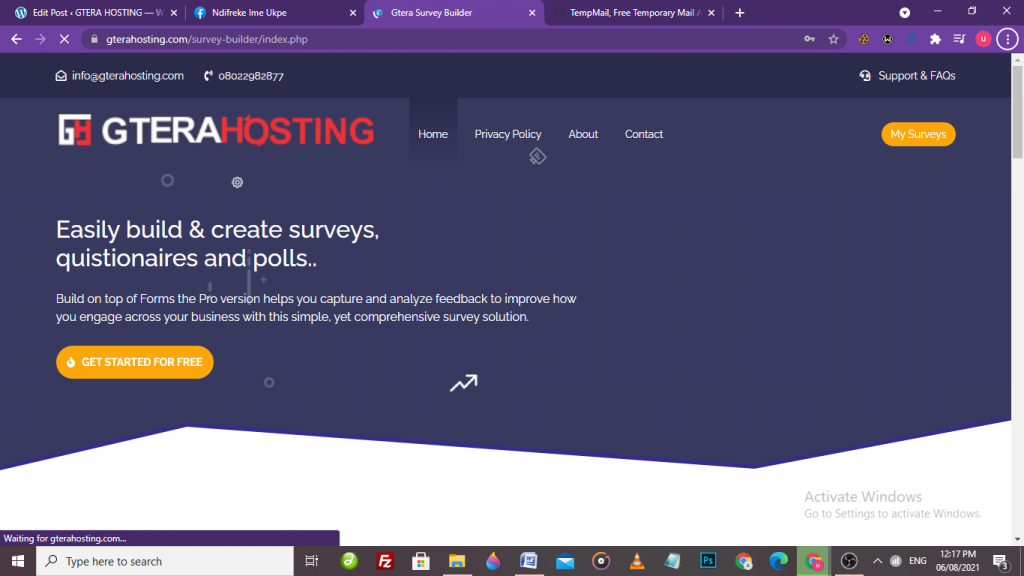This screenshot has height=576, width=1024.
Task: Bookmark this page with star icon
Action: coord(833,39)
